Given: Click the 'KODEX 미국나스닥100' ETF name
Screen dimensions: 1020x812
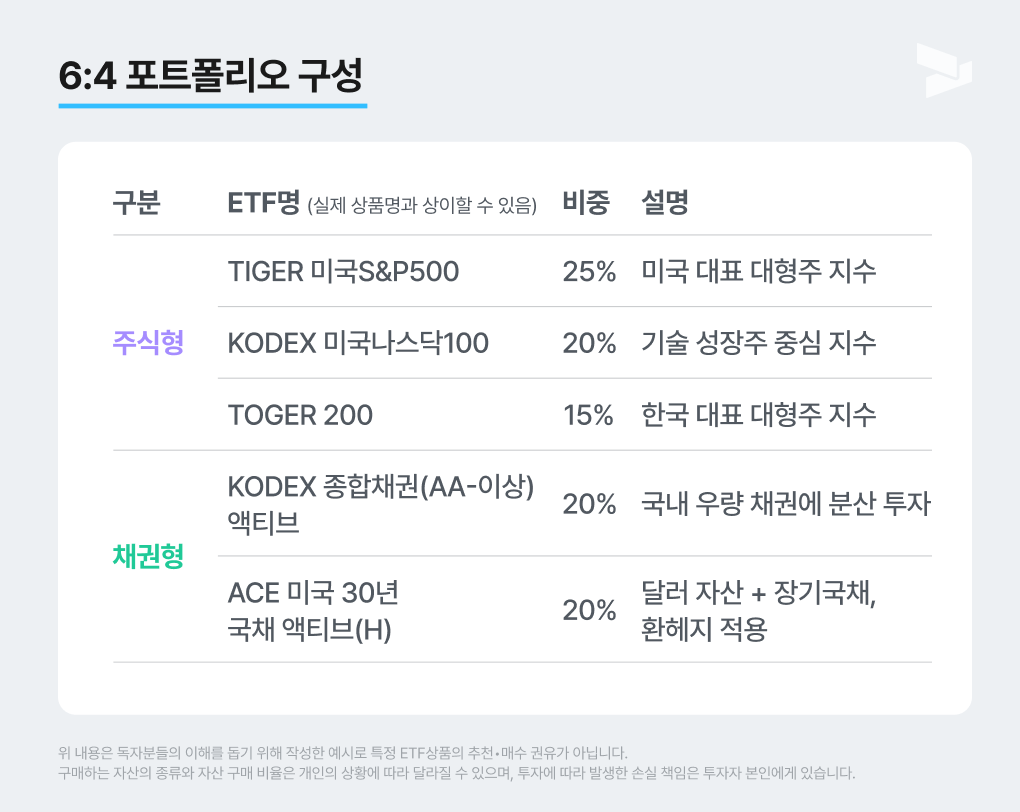Looking at the screenshot, I should click(358, 343).
